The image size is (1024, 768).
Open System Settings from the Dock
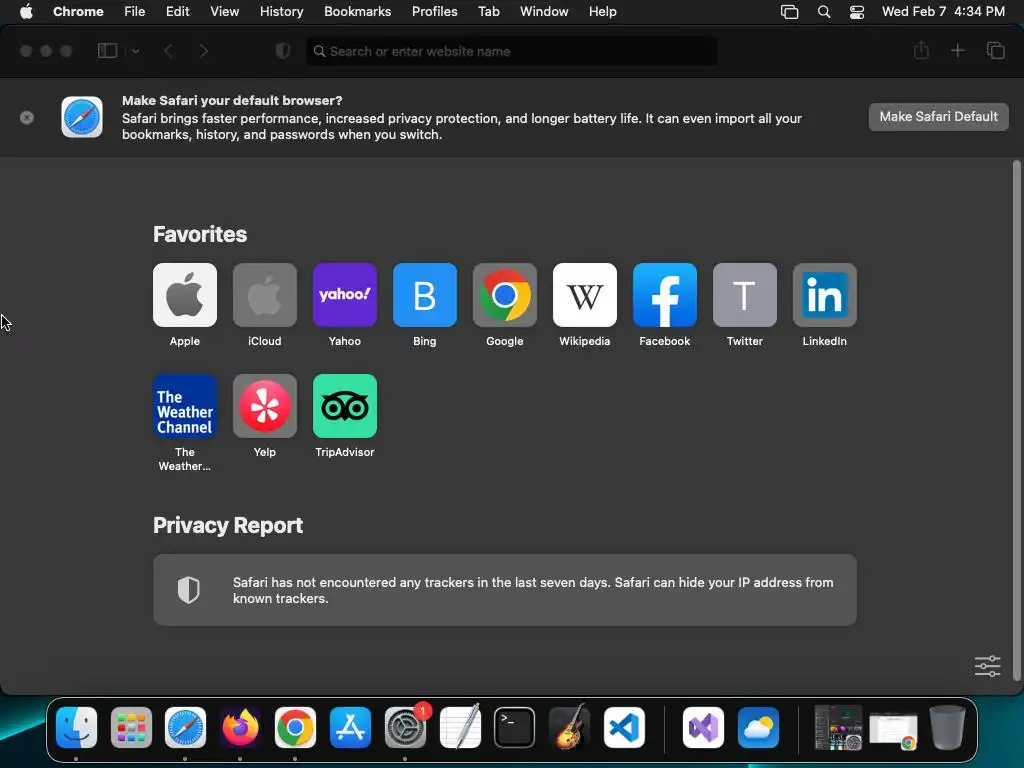point(405,727)
